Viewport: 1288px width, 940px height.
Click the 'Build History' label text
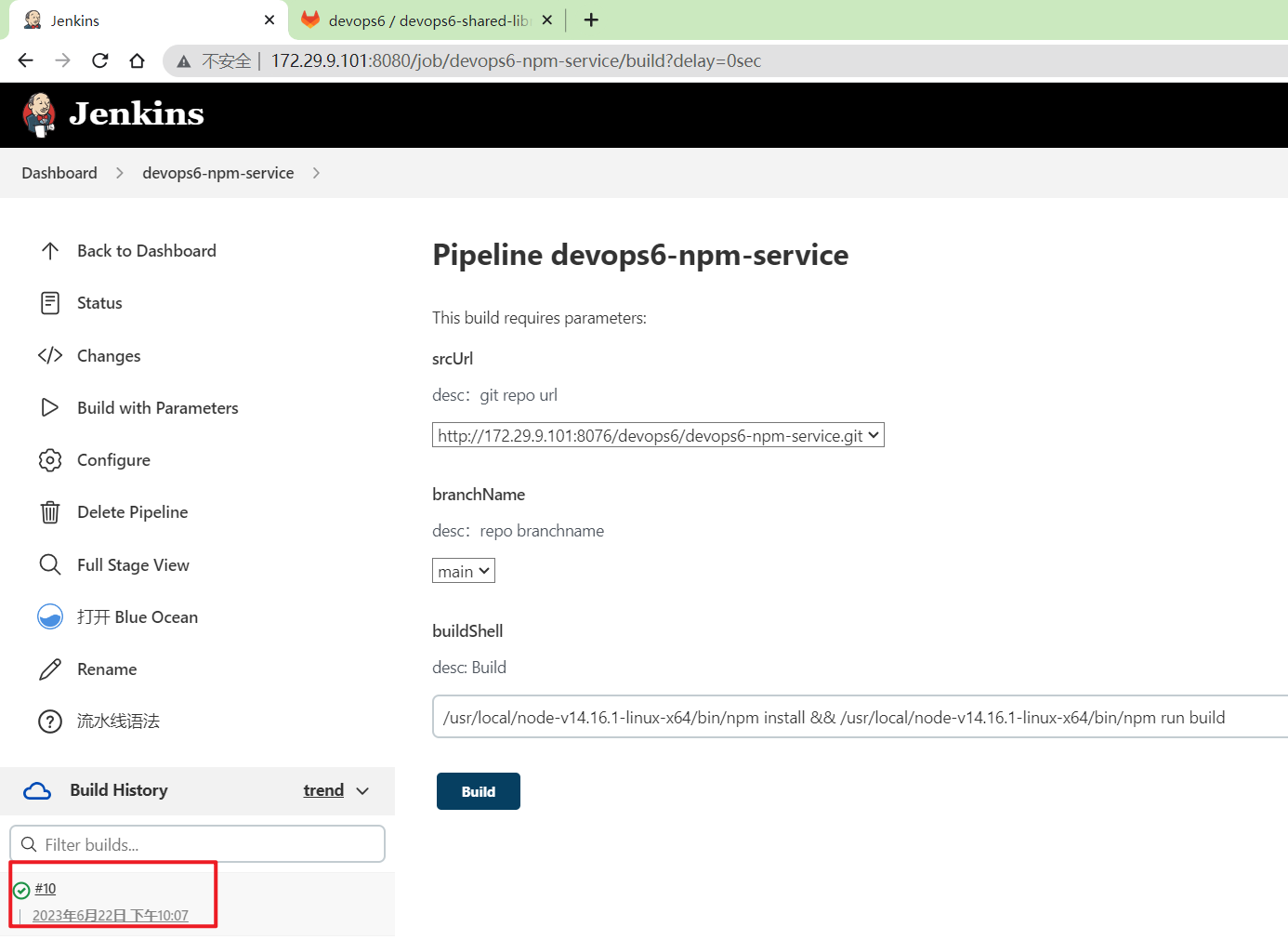coord(119,790)
